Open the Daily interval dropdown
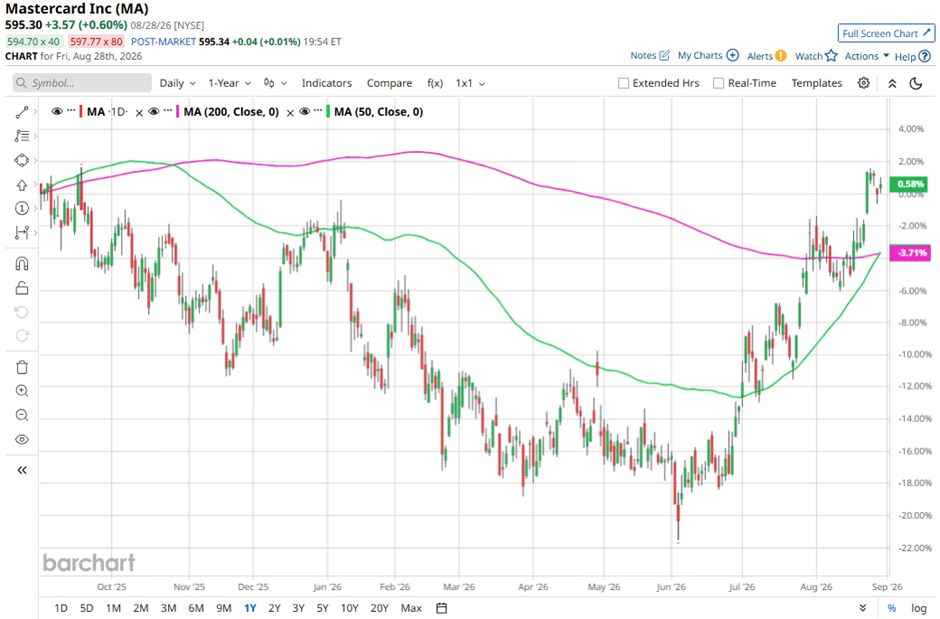The height and width of the screenshot is (619, 940). [x=177, y=83]
